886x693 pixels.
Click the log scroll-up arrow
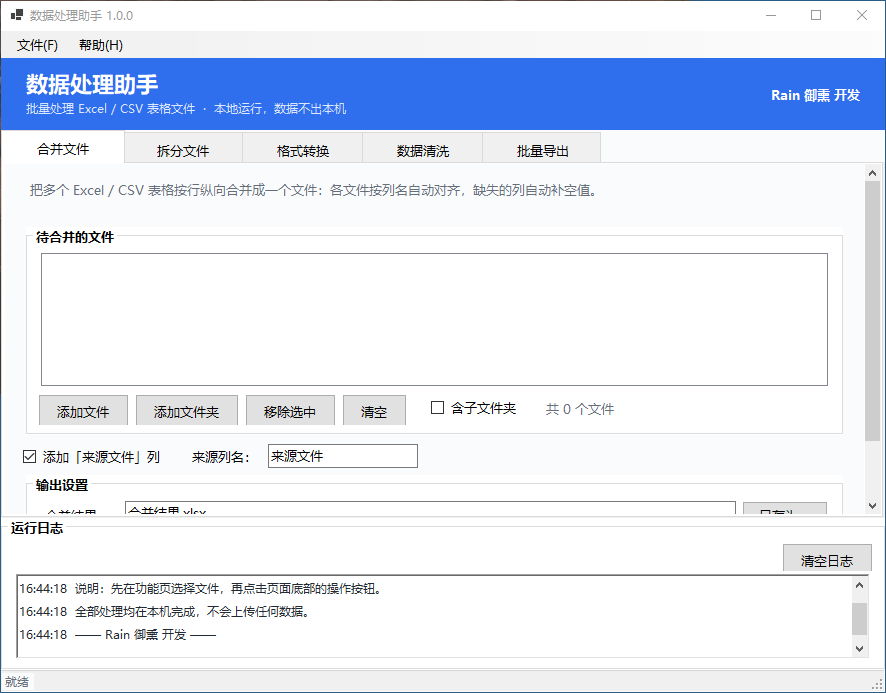tap(859, 585)
